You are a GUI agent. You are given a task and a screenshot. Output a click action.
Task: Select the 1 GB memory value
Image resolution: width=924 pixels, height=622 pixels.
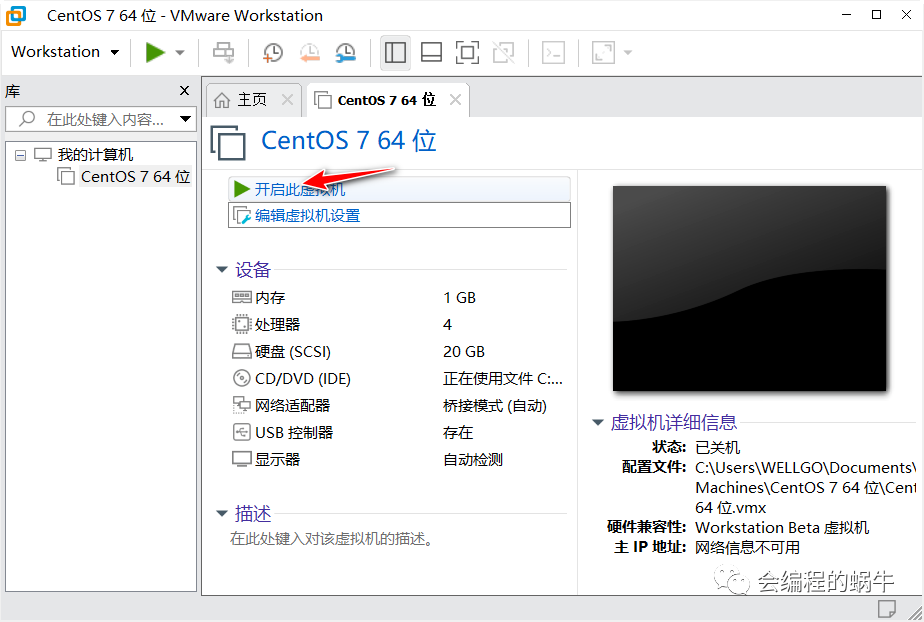[x=460, y=297]
